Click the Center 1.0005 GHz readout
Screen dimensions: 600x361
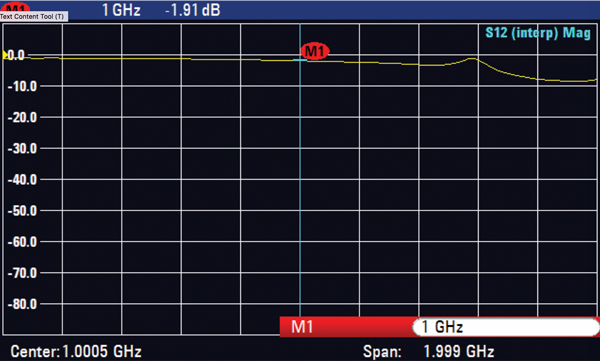76,351
